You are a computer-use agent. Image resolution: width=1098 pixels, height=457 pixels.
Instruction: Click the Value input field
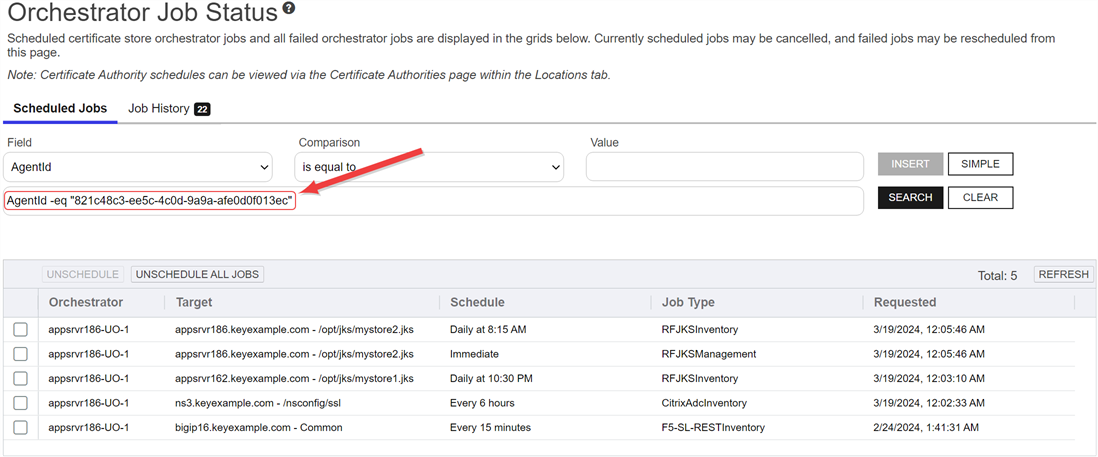pyautogui.click(x=724, y=167)
